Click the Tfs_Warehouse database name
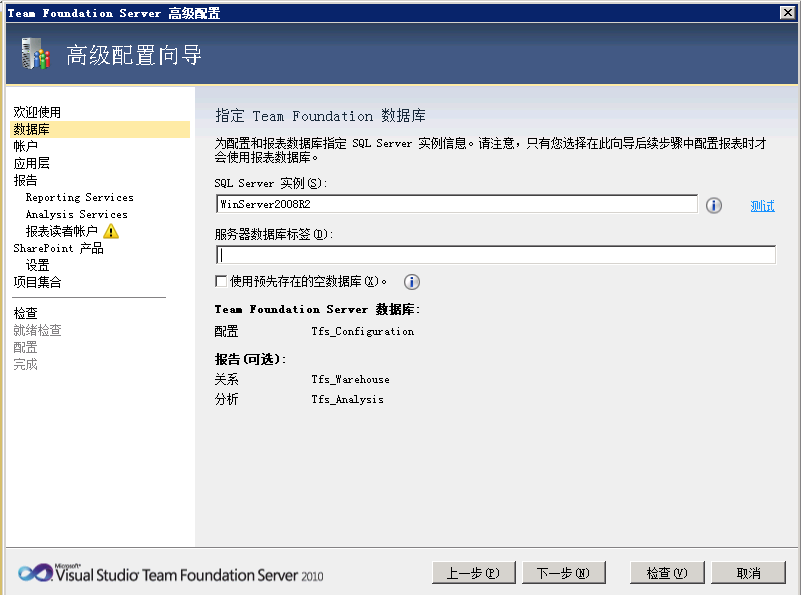 350,379
